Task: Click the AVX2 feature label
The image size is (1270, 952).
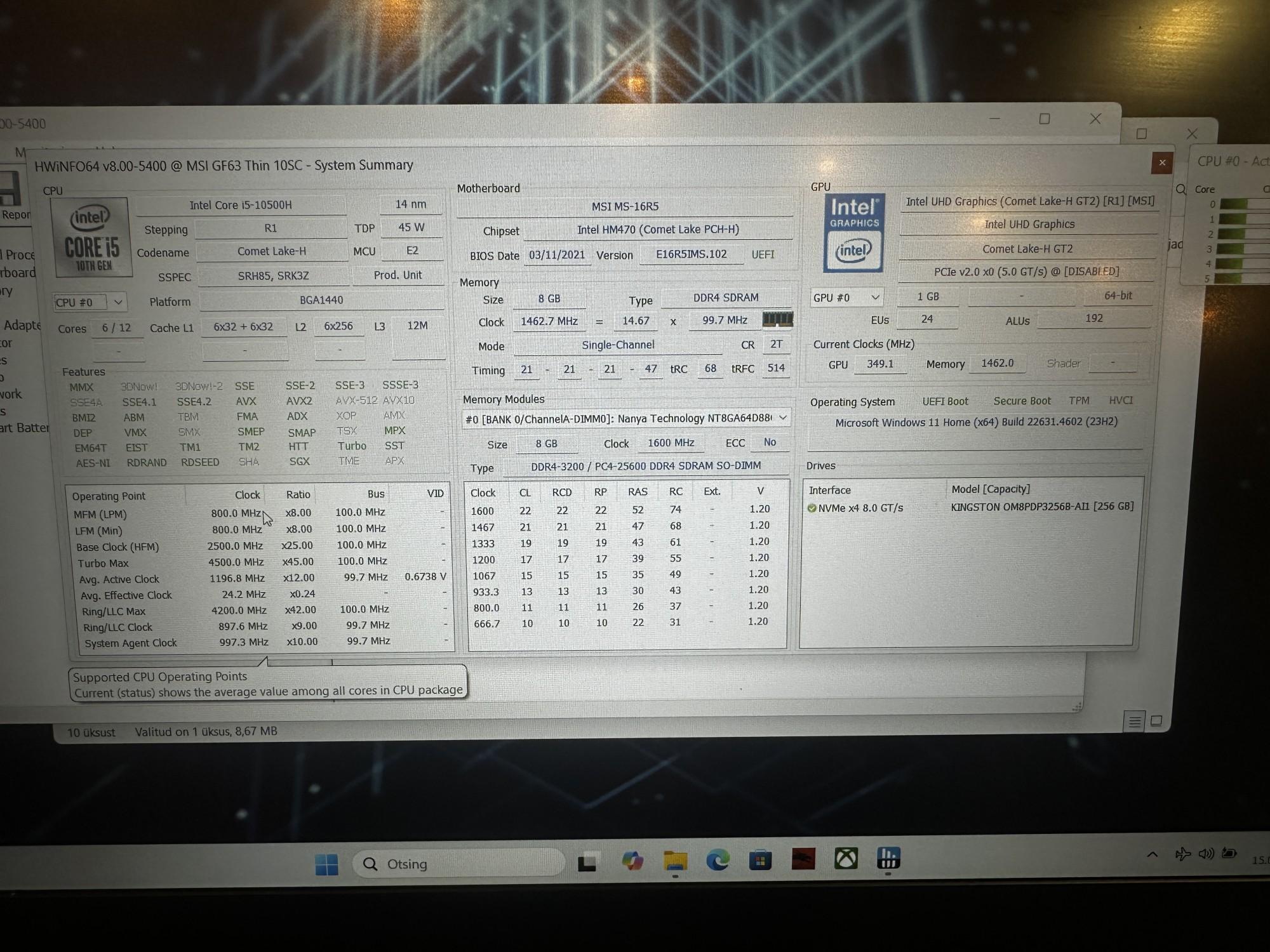Action: pyautogui.click(x=298, y=401)
